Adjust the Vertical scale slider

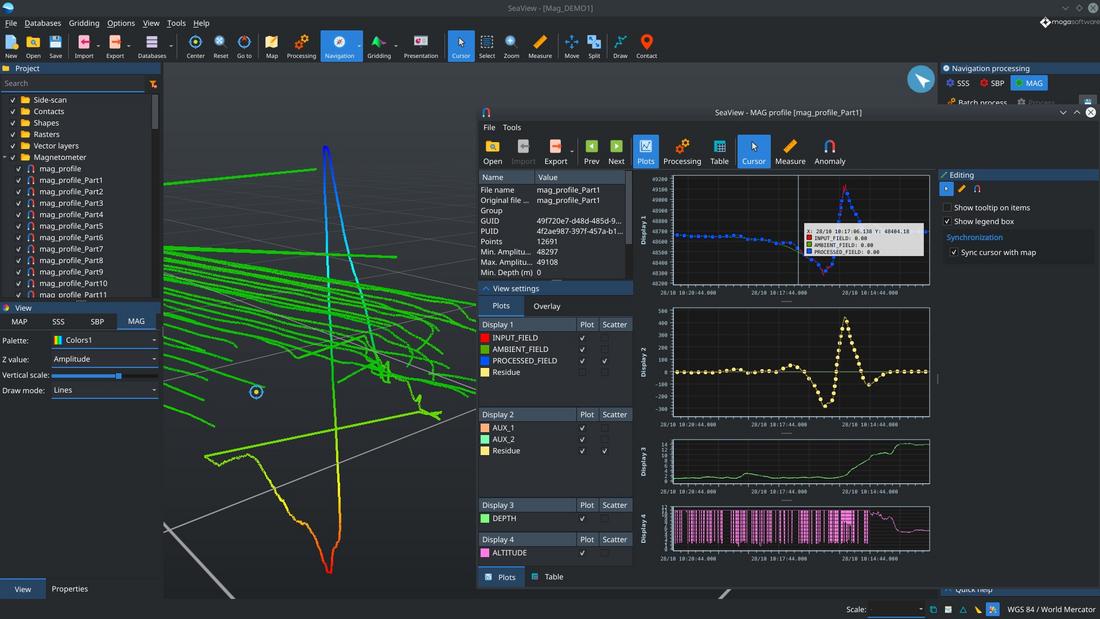tap(119, 375)
